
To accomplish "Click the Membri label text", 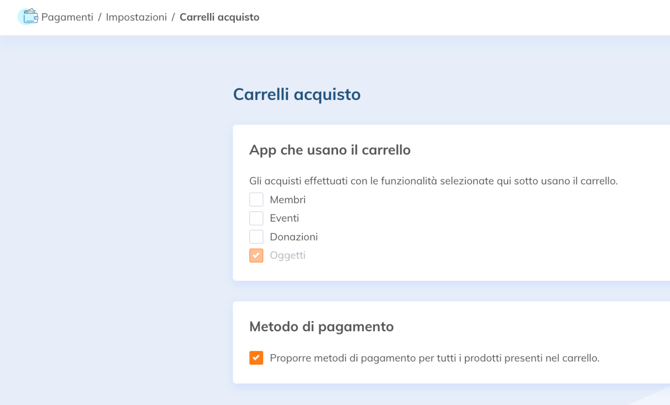I will [287, 200].
